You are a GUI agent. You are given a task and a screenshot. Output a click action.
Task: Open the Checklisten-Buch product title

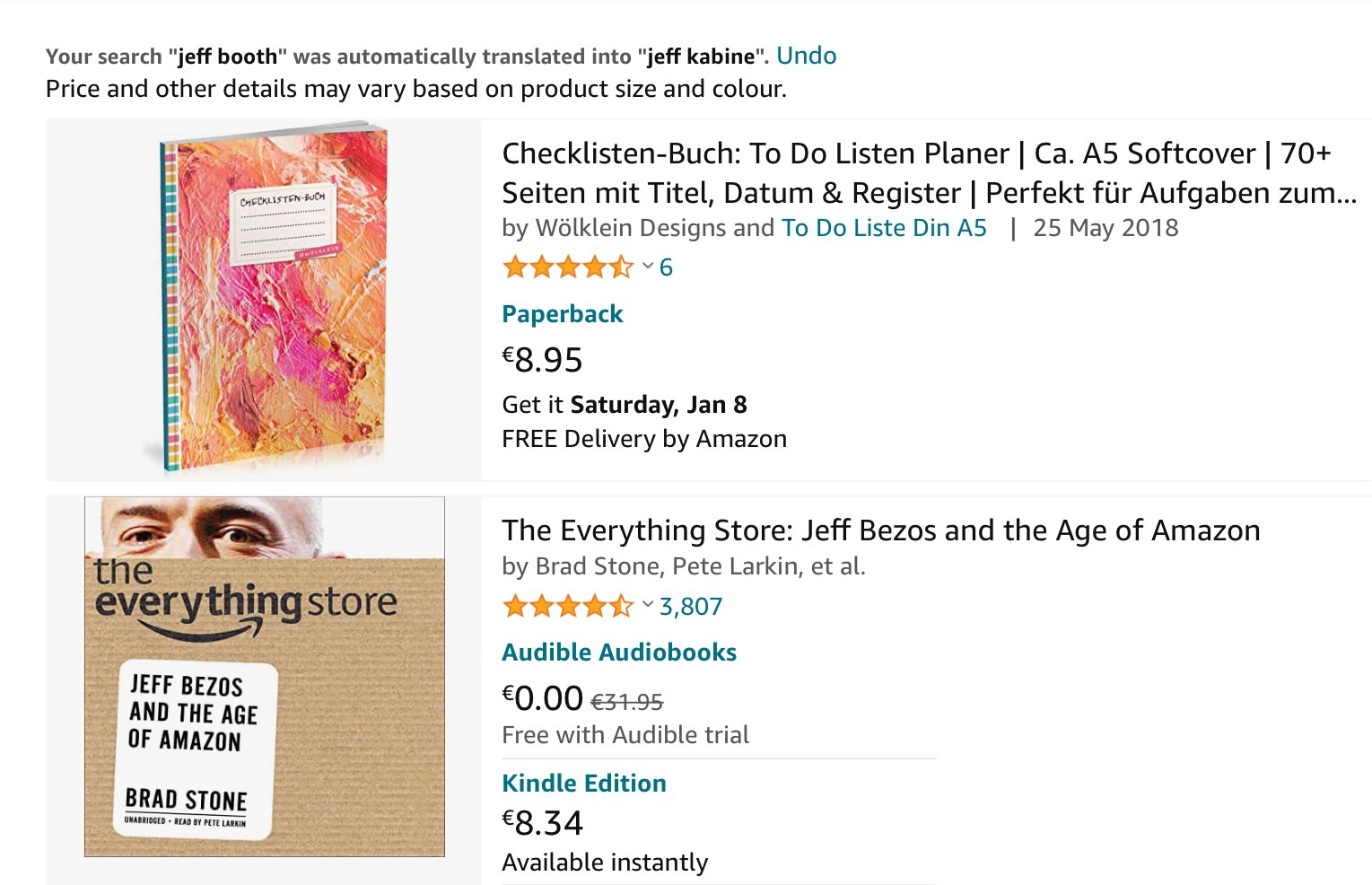coord(928,172)
